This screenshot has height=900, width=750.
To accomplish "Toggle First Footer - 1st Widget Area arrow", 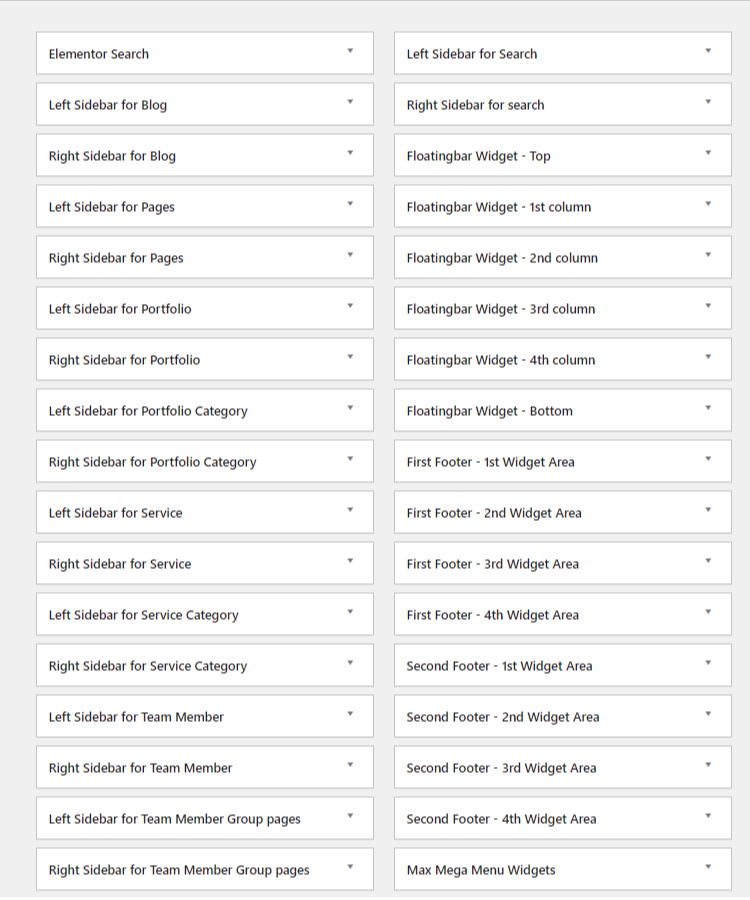I will [x=708, y=459].
